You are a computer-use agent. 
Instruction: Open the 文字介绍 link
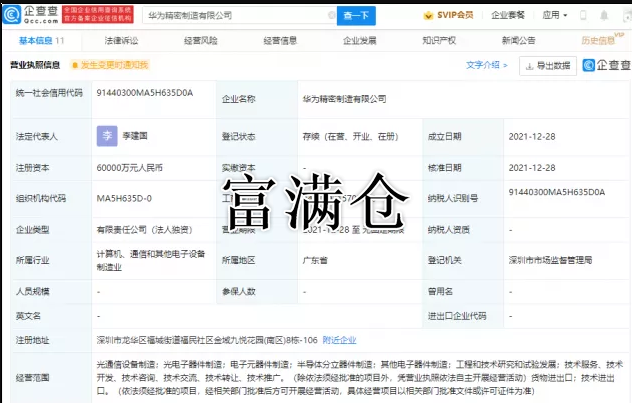tap(486, 65)
